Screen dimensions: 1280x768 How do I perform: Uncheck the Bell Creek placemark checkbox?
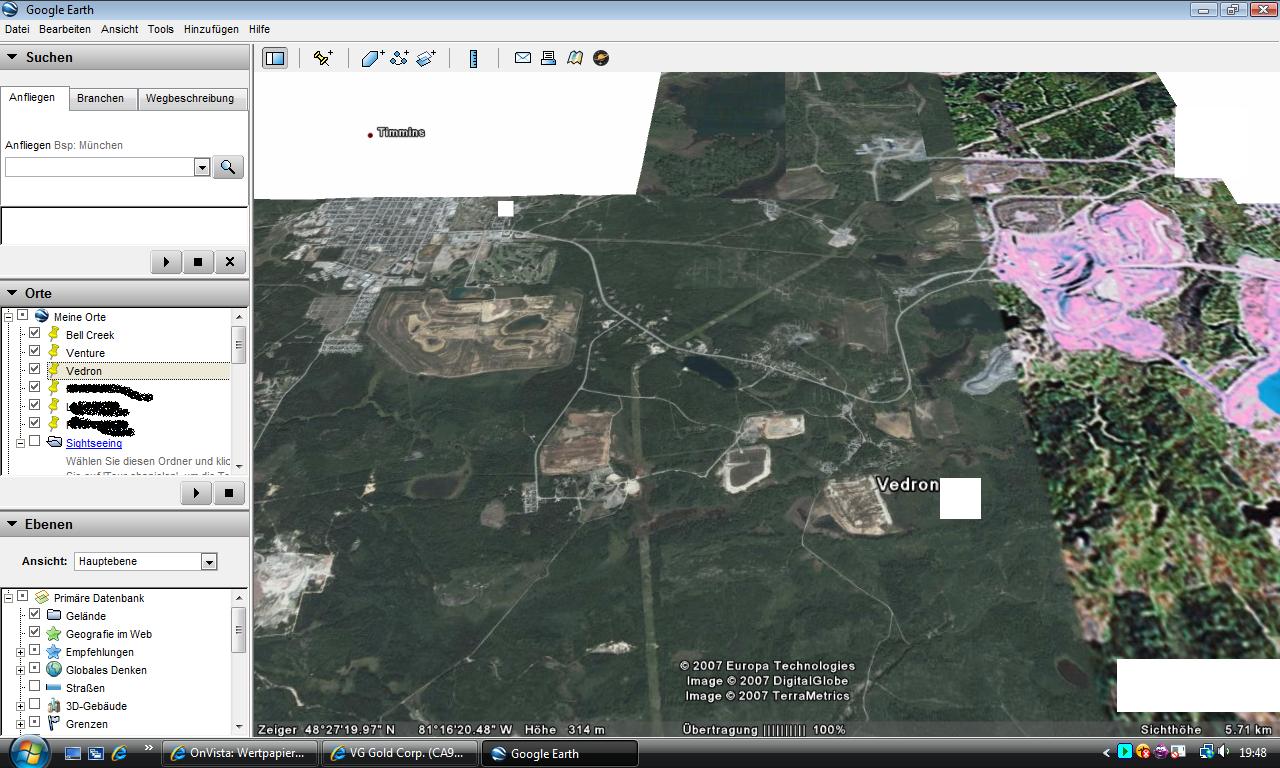click(35, 334)
